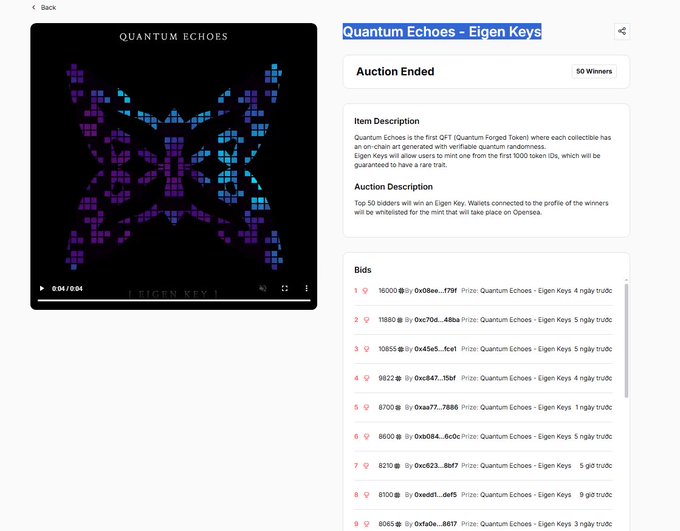Click the butterfly artwork in the video
This screenshot has width=680, height=531.
coord(174,167)
